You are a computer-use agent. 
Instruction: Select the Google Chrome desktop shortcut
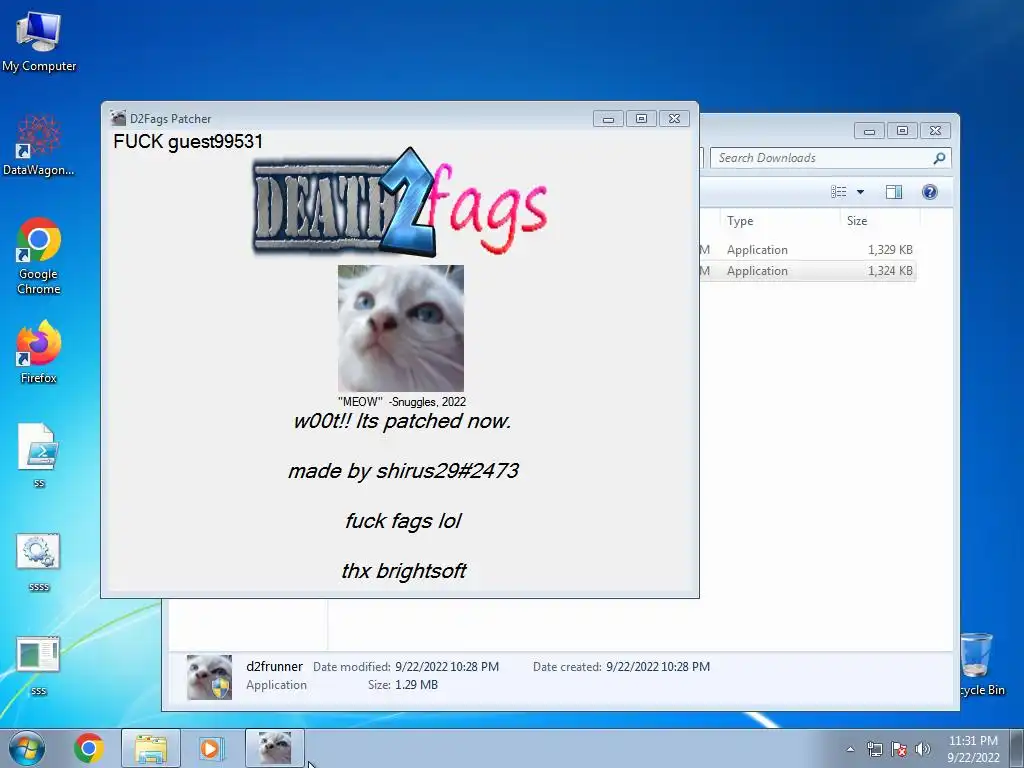click(39, 255)
